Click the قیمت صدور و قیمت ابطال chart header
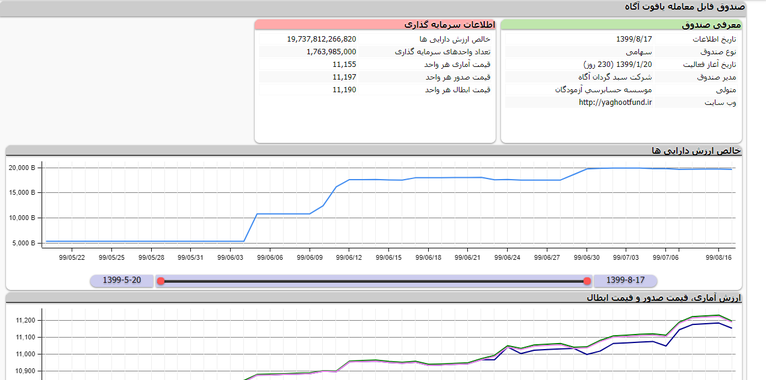 click(x=374, y=297)
